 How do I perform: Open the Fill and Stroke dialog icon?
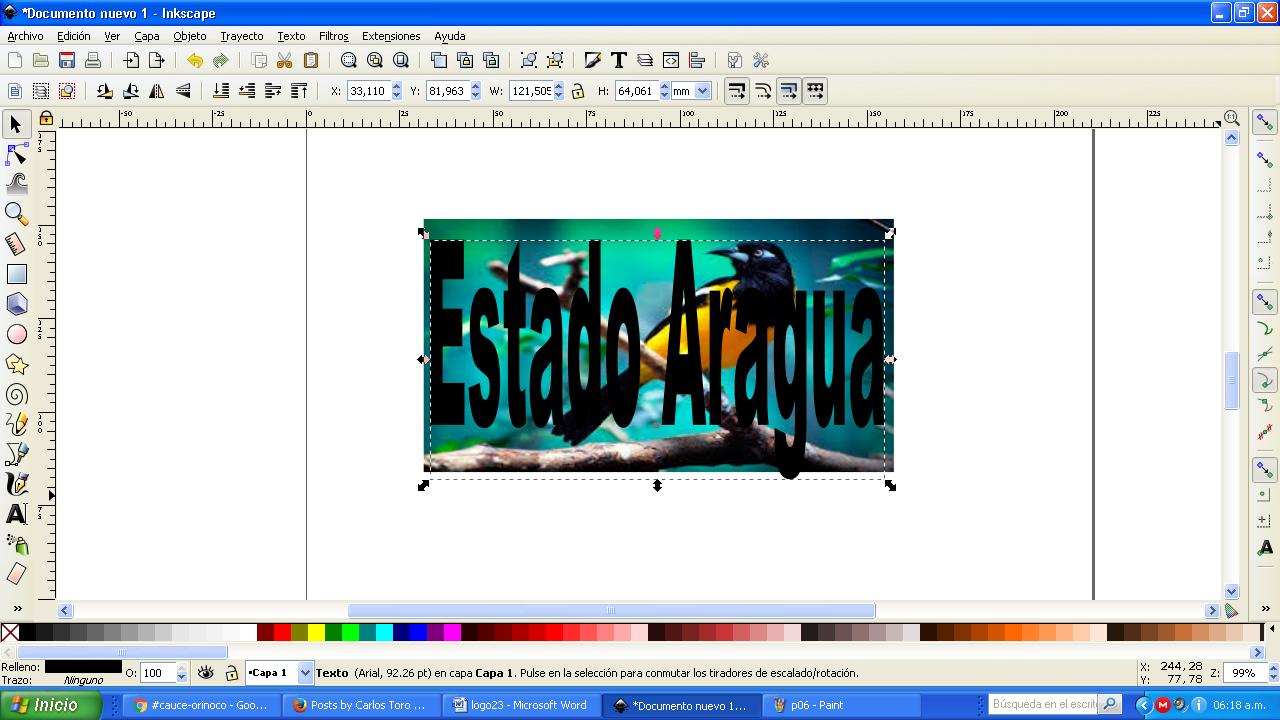coord(593,61)
